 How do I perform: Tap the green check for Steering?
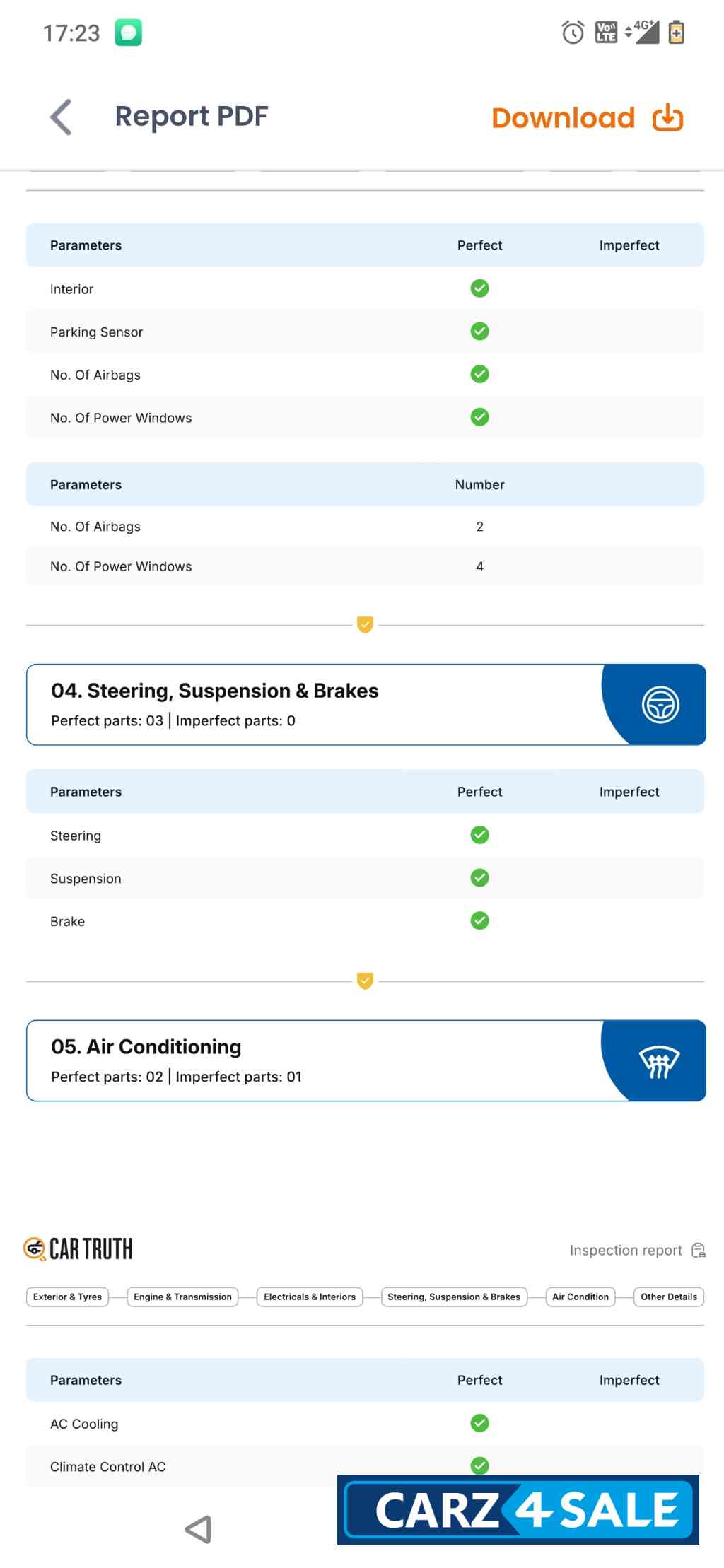click(479, 835)
